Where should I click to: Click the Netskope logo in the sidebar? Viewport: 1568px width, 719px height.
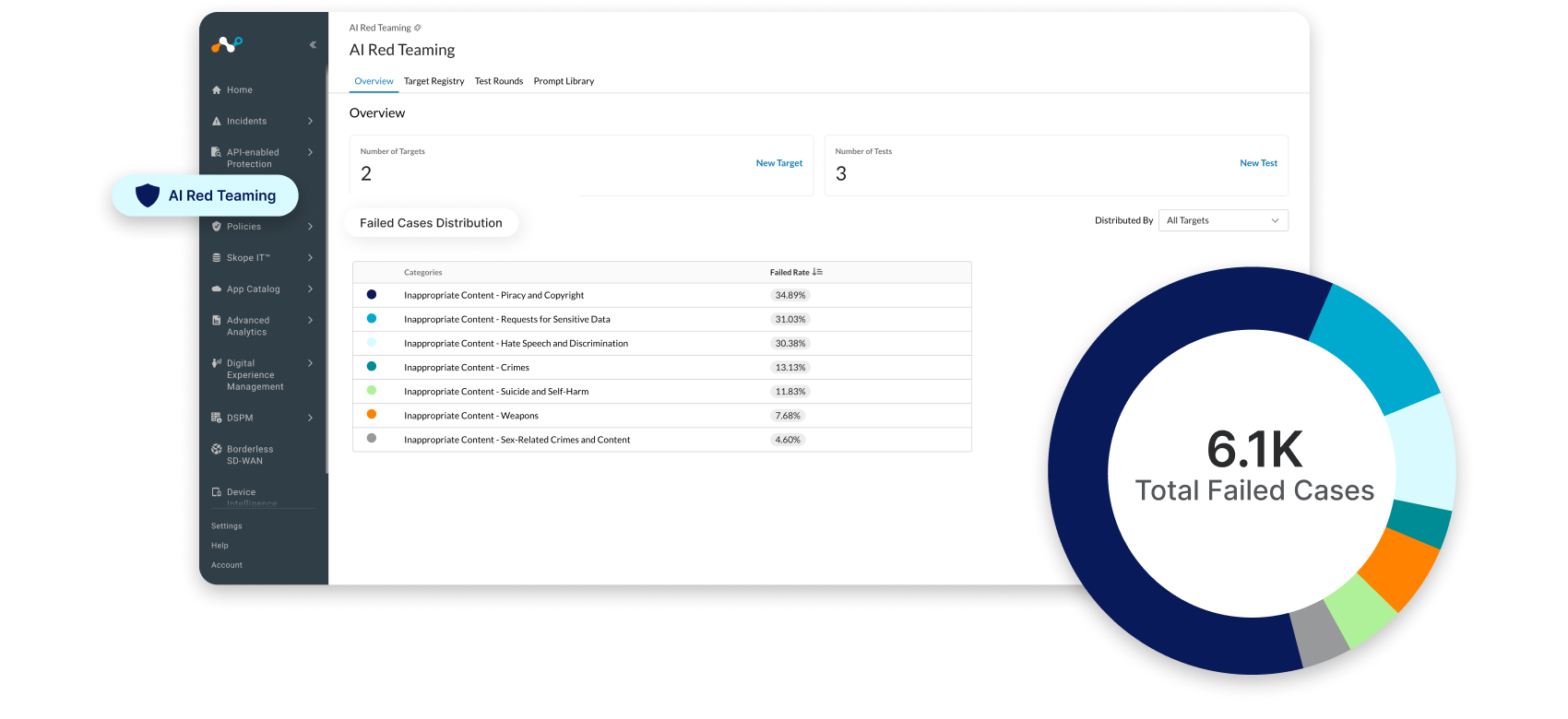coord(226,44)
